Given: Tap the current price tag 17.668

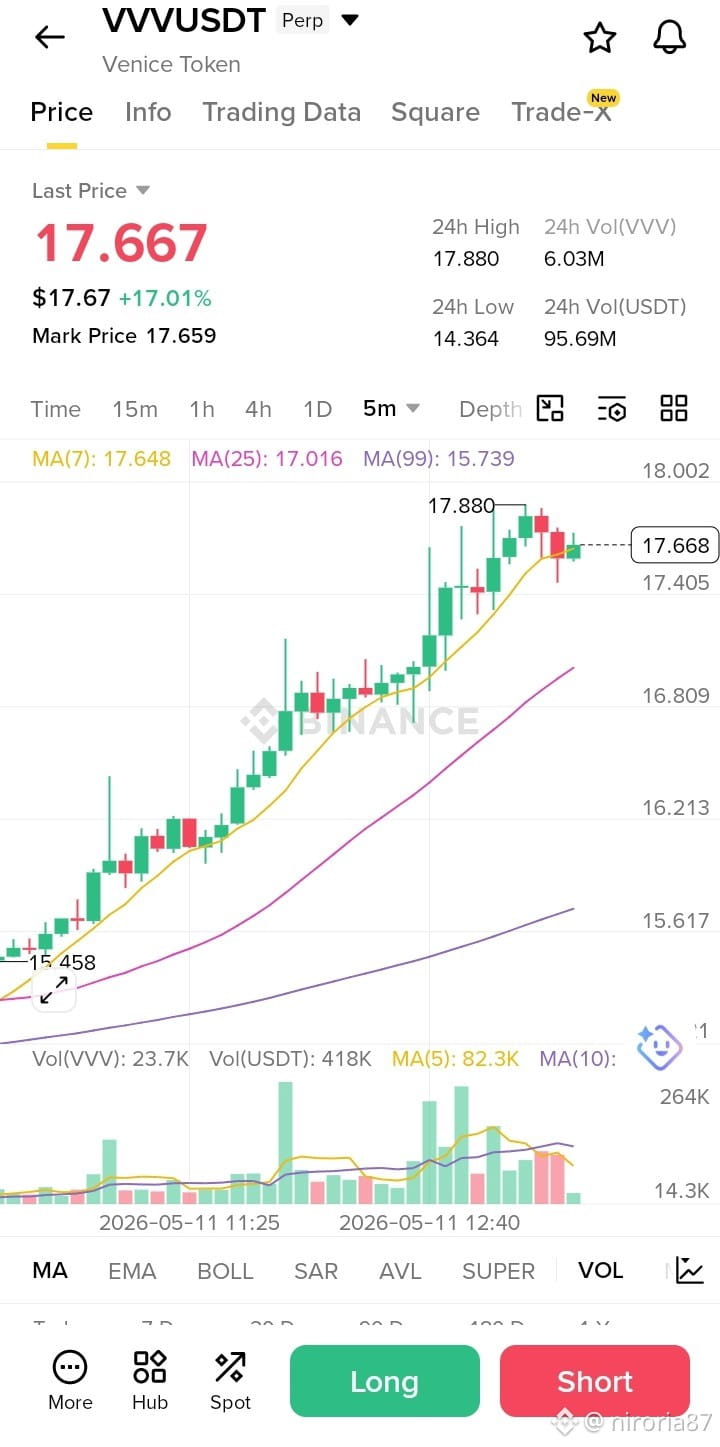Looking at the screenshot, I should pos(675,545).
